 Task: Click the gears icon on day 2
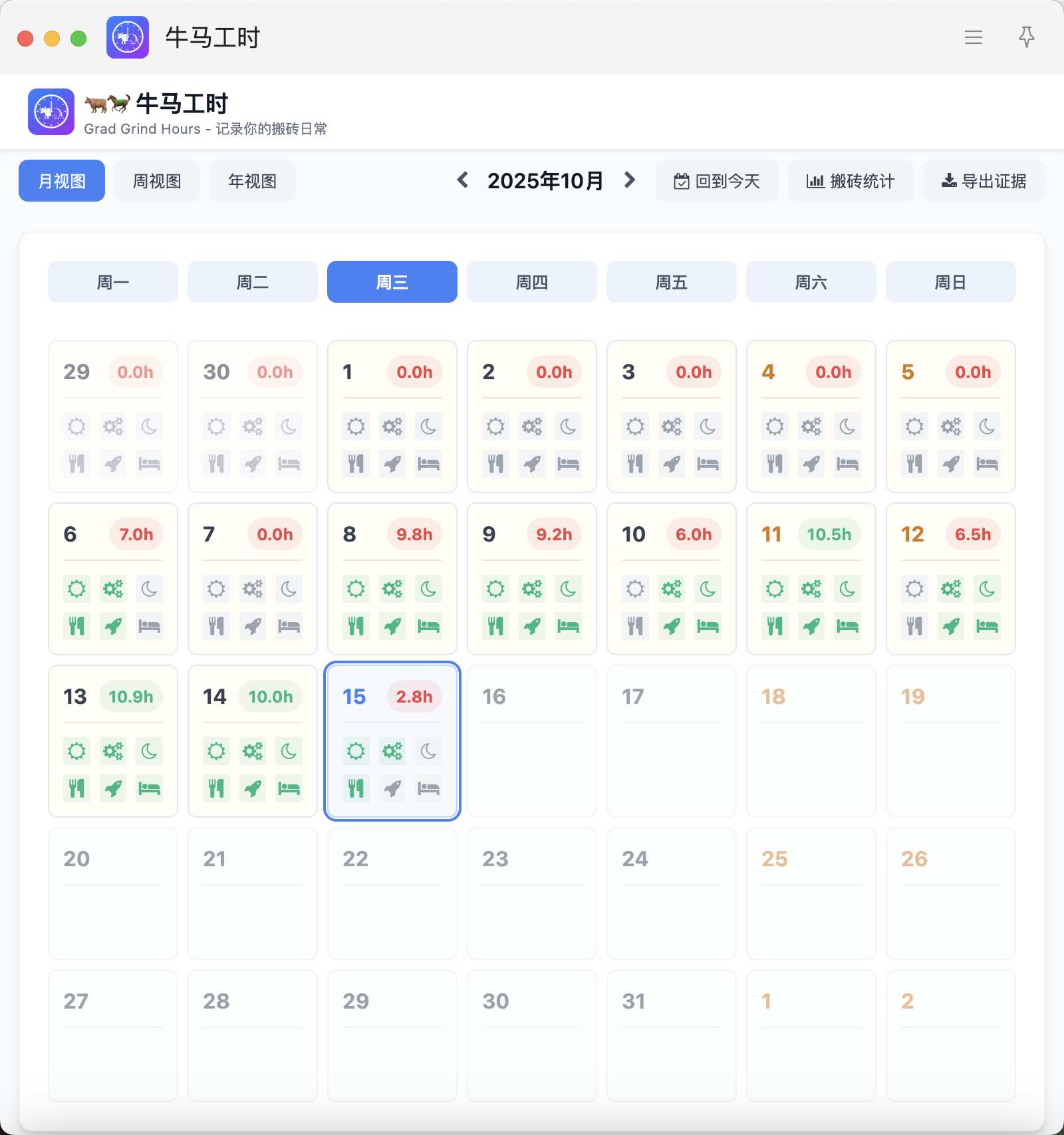click(532, 426)
